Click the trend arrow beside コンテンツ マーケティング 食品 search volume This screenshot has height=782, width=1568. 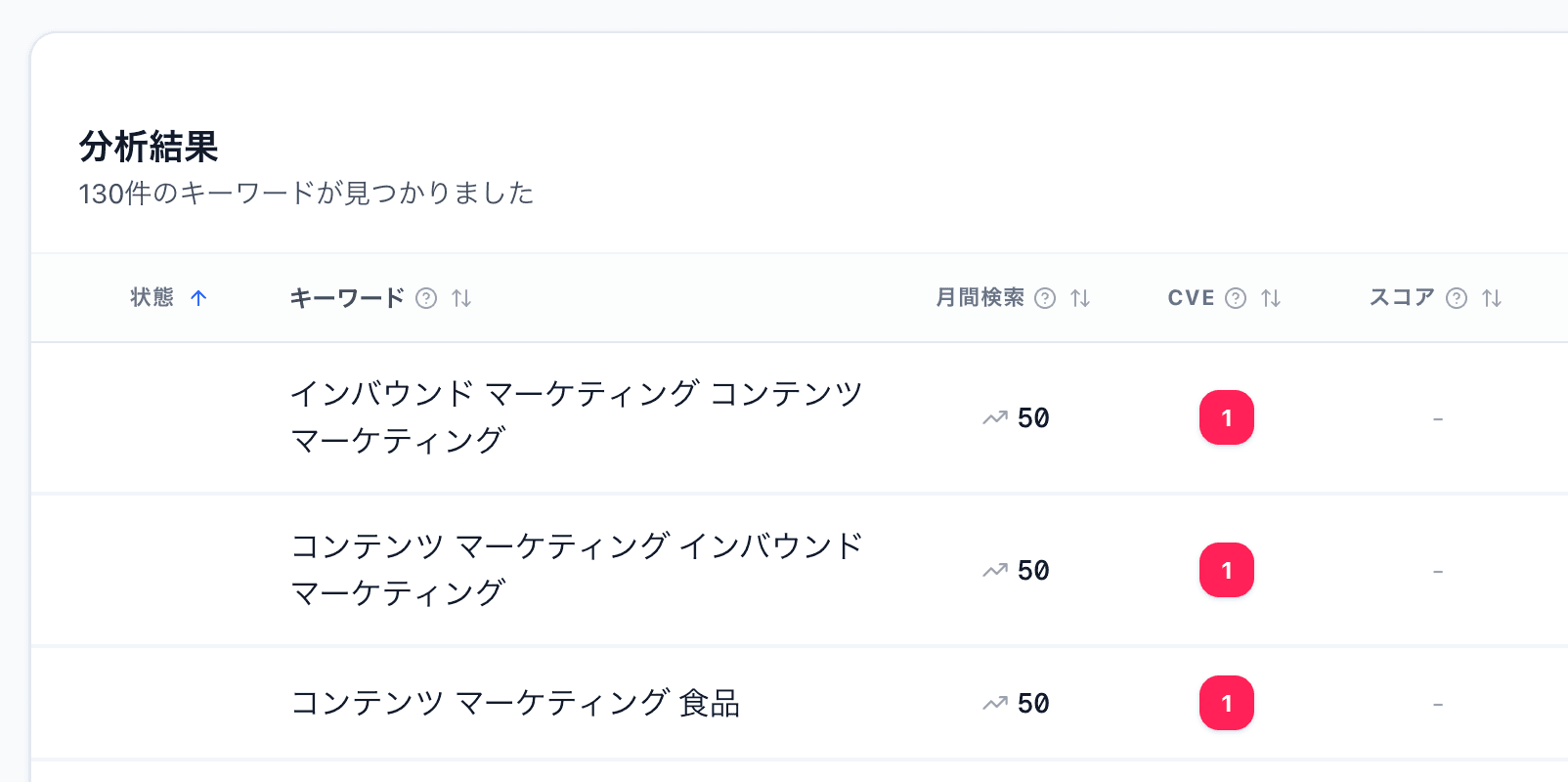tap(993, 702)
